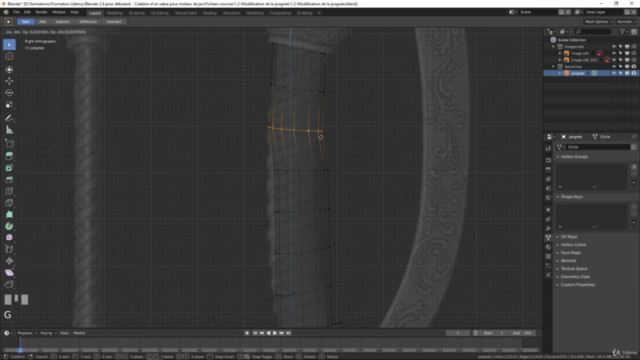Select the Add Cube tool

9,144
